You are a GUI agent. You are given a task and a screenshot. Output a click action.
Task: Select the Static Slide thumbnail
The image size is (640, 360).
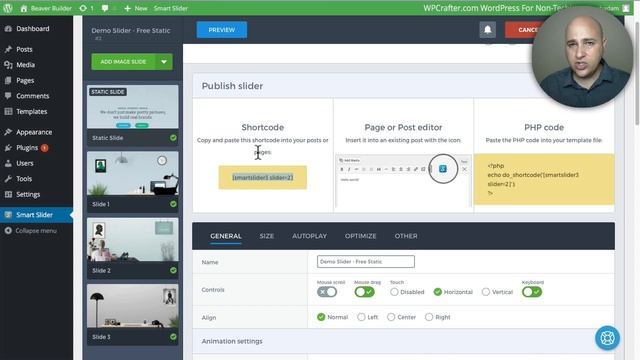click(132, 107)
